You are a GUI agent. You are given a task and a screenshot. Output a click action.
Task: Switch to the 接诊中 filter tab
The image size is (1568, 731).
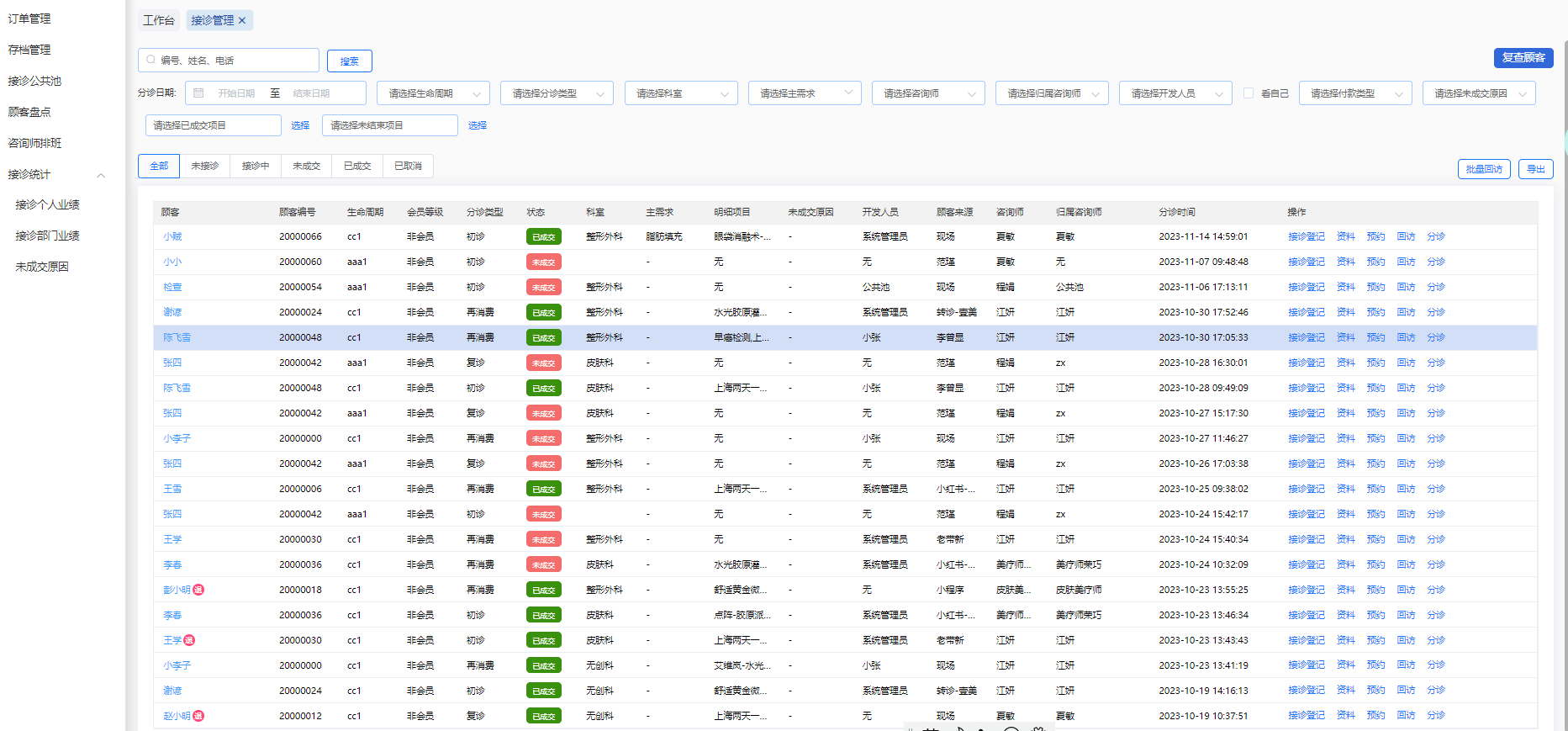256,166
